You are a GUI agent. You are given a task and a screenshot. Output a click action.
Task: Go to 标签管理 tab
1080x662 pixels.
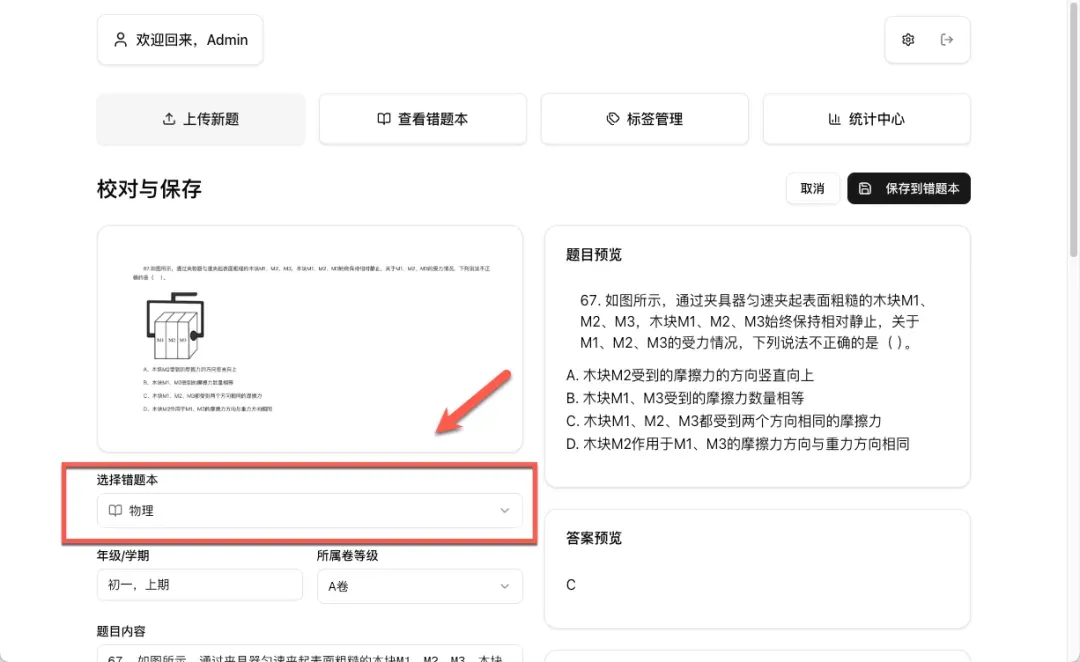coord(644,119)
